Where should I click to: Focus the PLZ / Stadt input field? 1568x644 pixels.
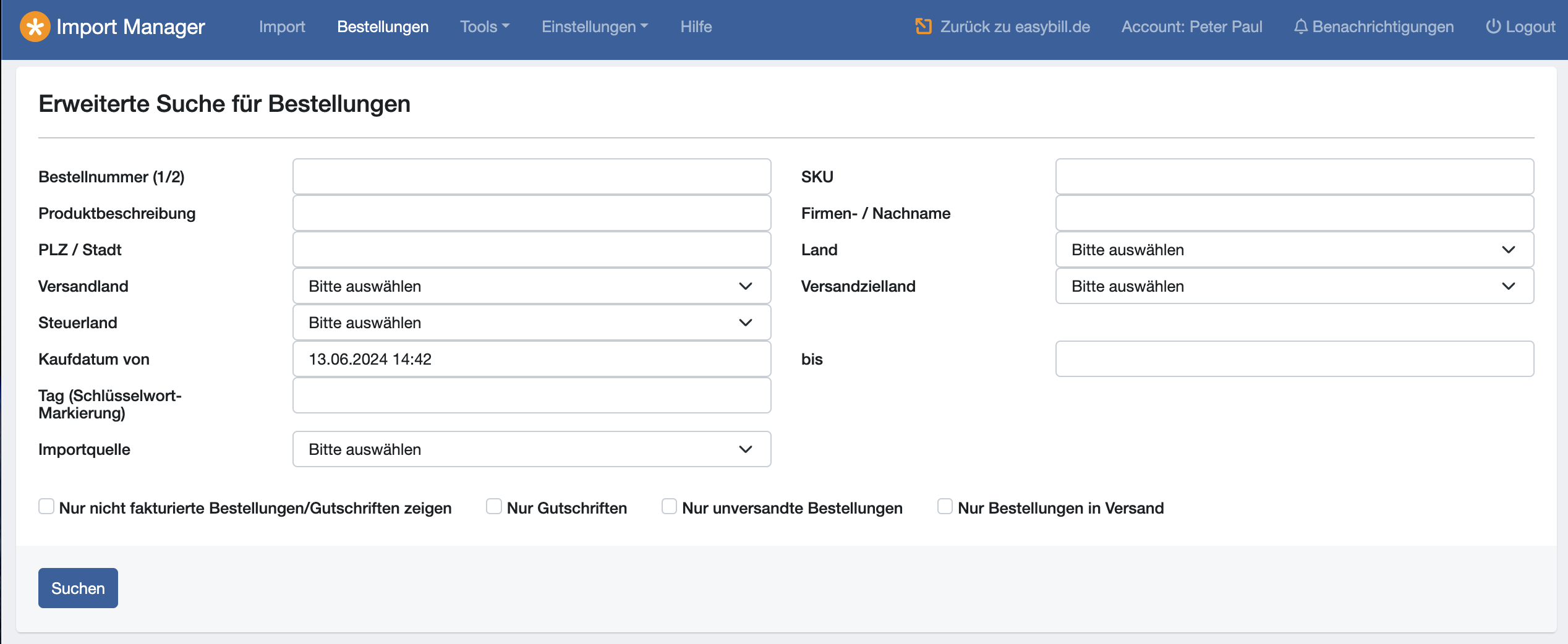[x=532, y=250]
